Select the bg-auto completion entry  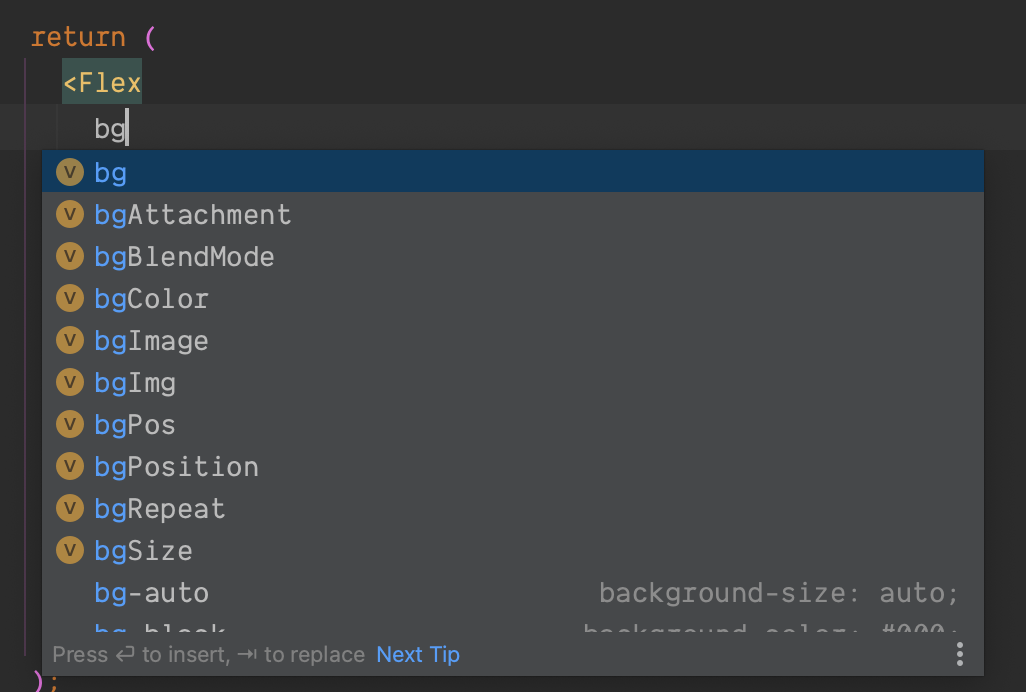(x=151, y=592)
